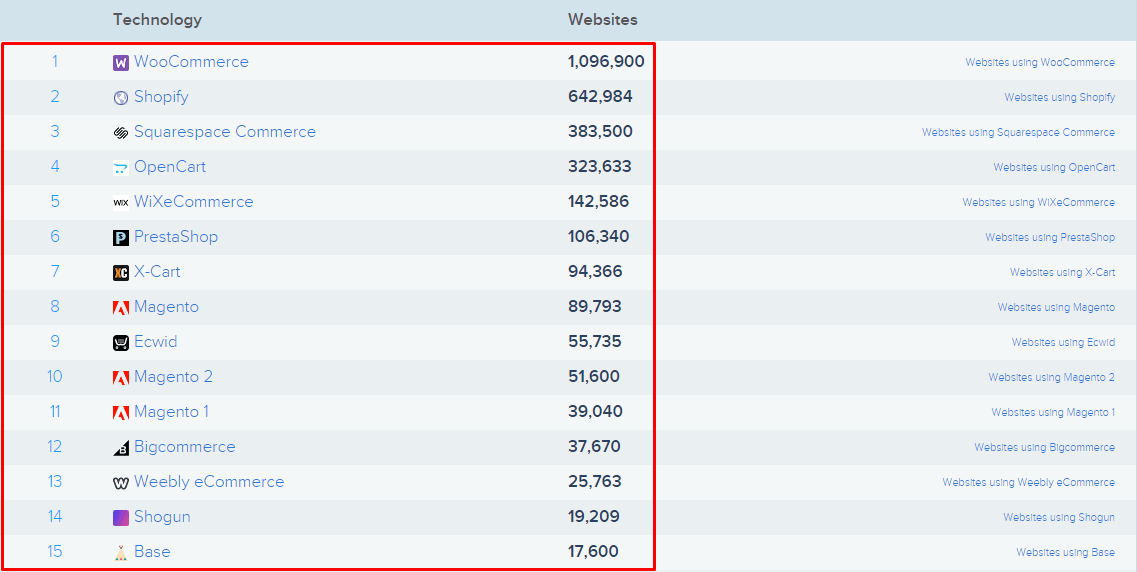The height and width of the screenshot is (572, 1137).
Task: Open the Magento technology link in row 8
Action: (x=166, y=307)
